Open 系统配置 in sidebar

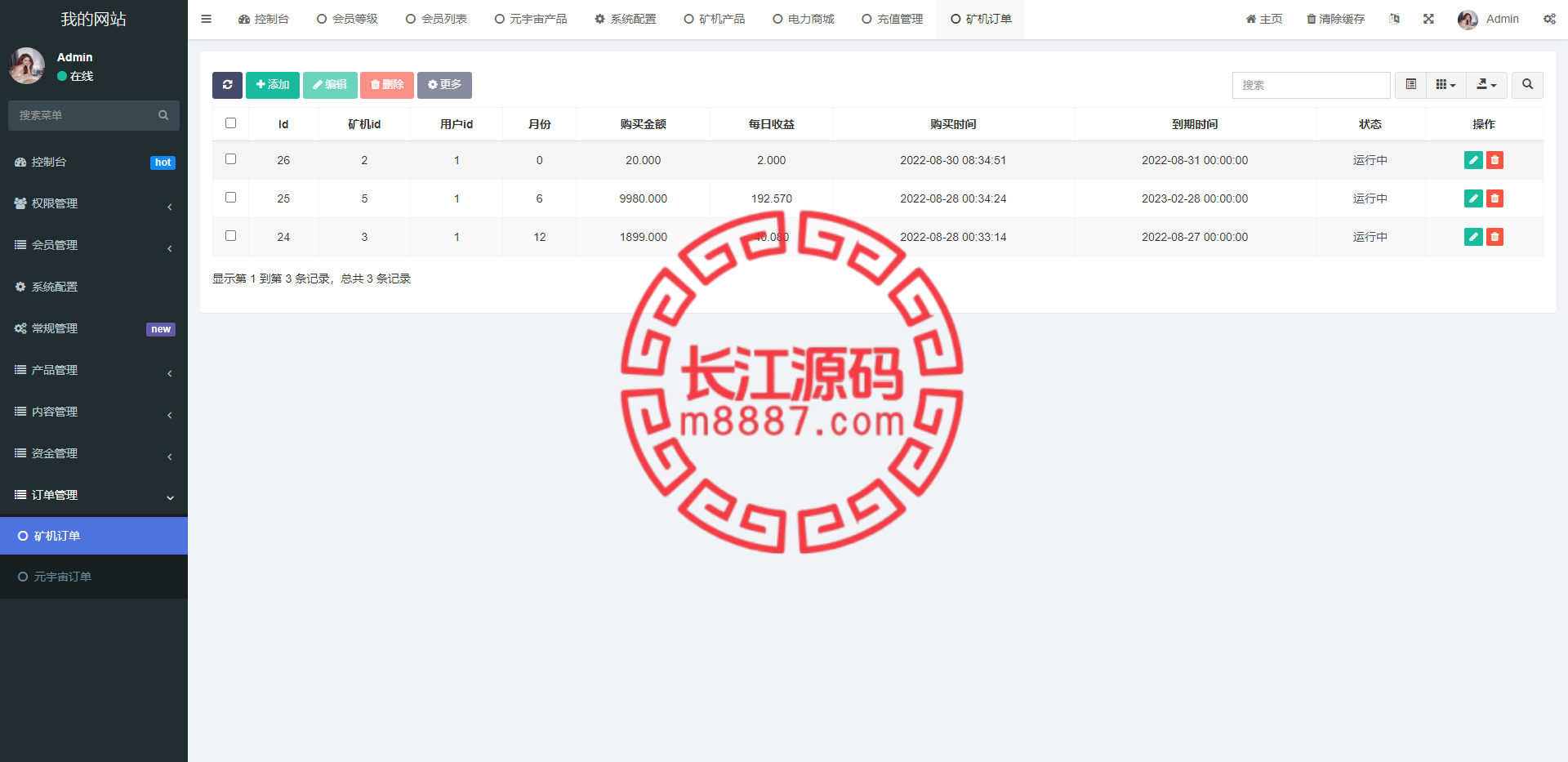[x=94, y=287]
